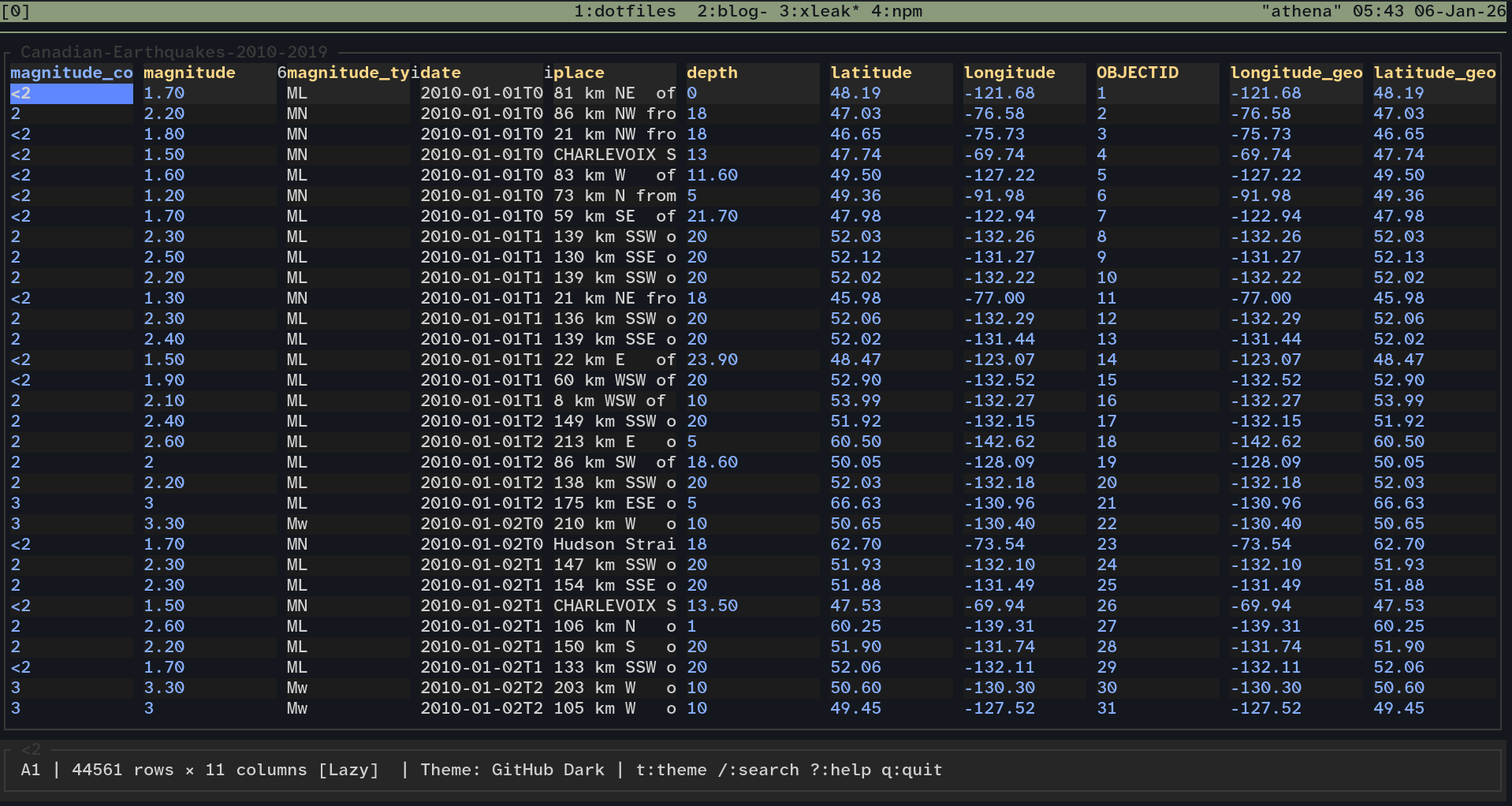Viewport: 1512px width, 806px height.
Task: Quit the viewer via q:quit
Action: click(x=913, y=770)
